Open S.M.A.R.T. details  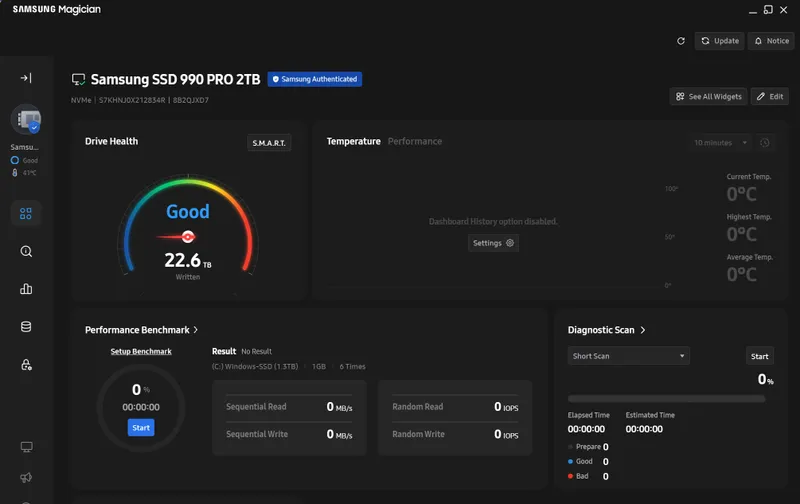pyautogui.click(x=269, y=143)
